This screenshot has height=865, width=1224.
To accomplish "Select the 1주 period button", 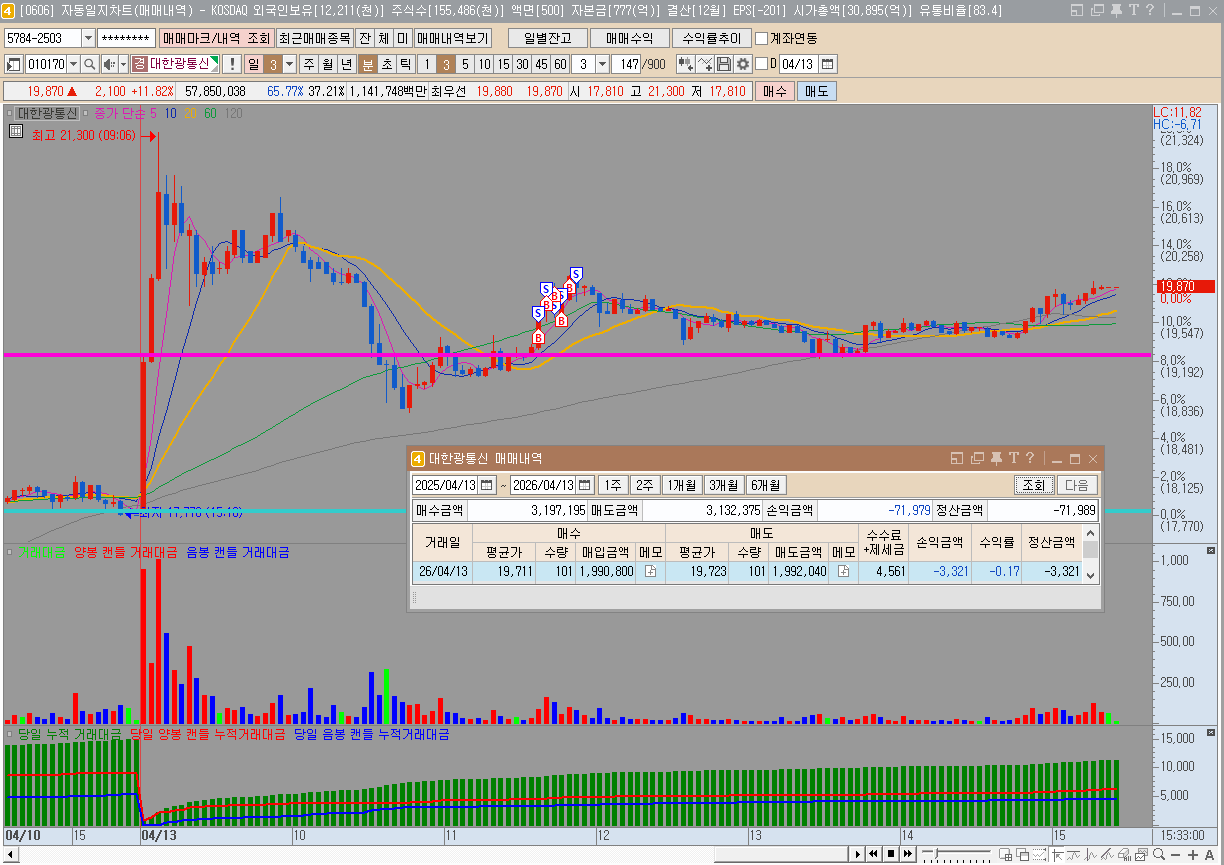I will click(613, 485).
